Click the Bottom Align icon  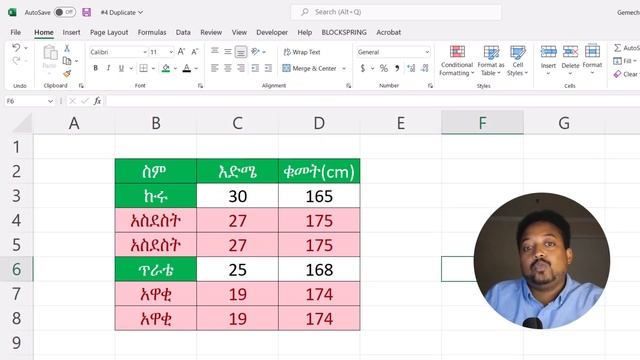(x=241, y=51)
